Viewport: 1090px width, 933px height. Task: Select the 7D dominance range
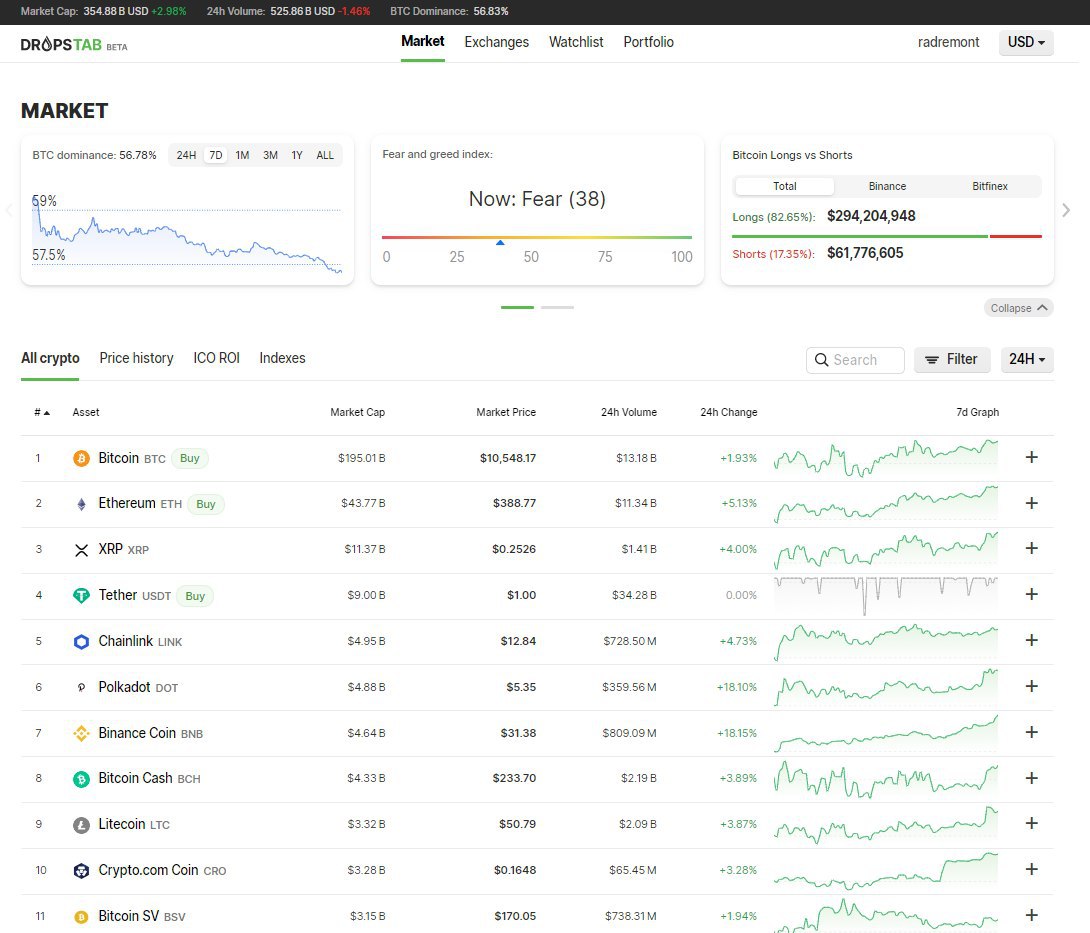coord(216,155)
